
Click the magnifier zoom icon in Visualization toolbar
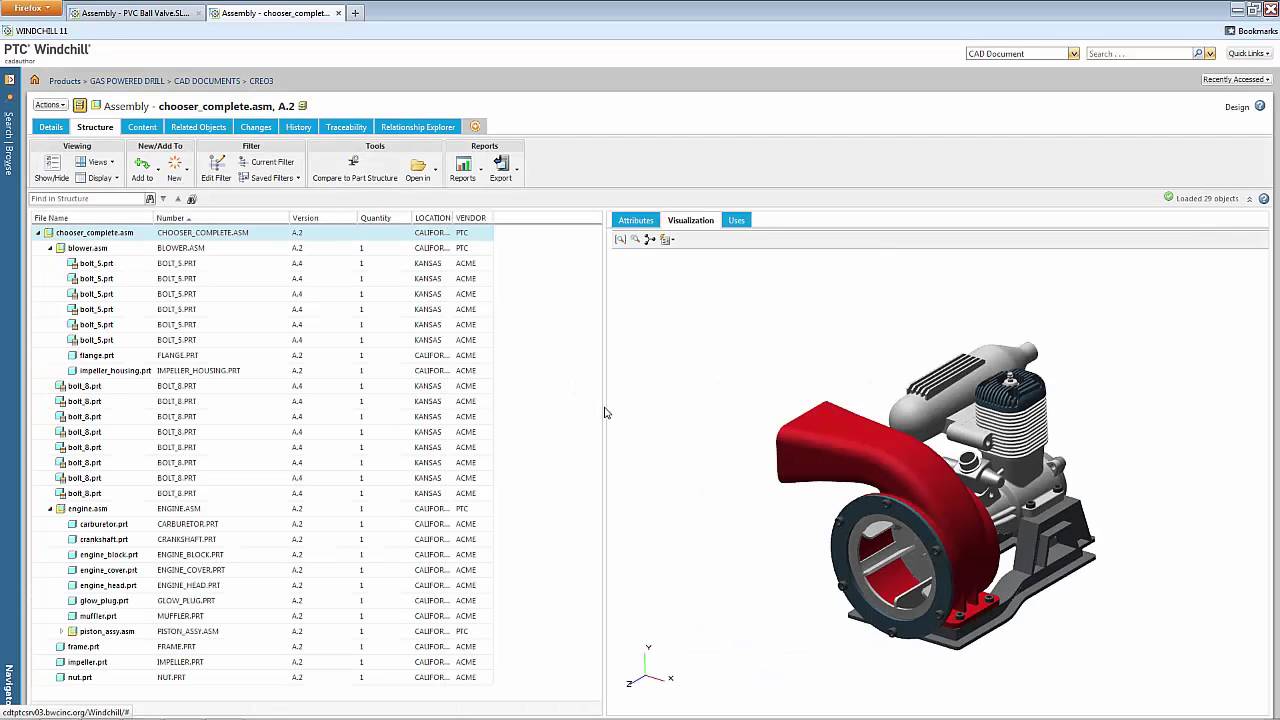pos(635,239)
